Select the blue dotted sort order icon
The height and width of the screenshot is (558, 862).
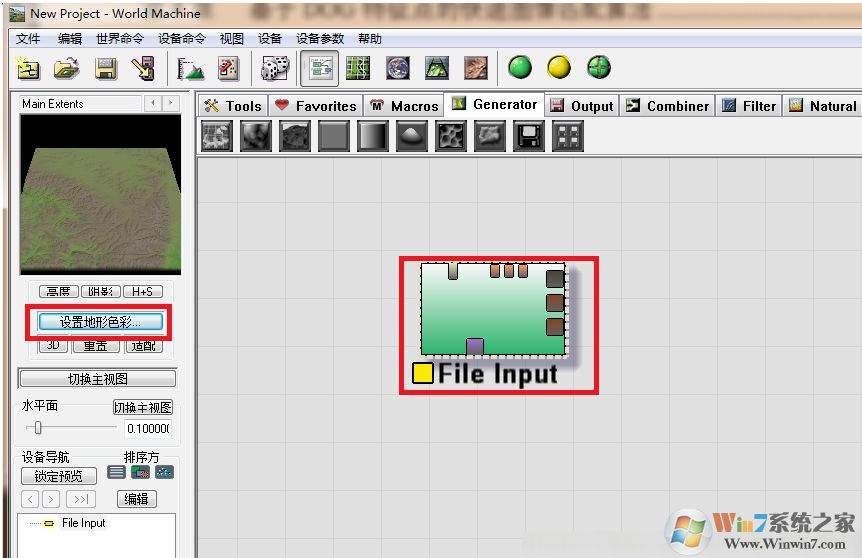coord(164,472)
